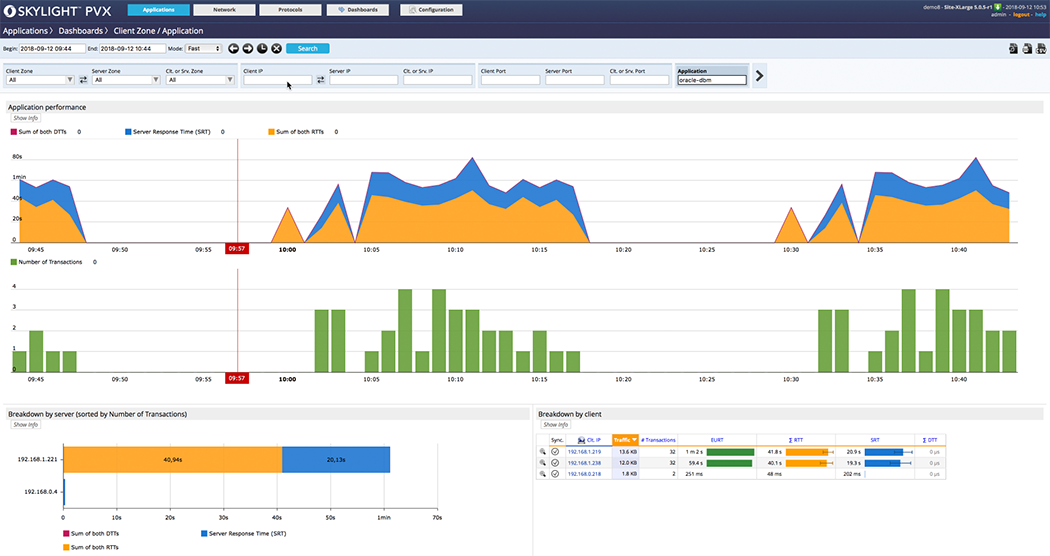The height and width of the screenshot is (556, 1050).
Task: Click the Server Port input field
Action: (574, 80)
